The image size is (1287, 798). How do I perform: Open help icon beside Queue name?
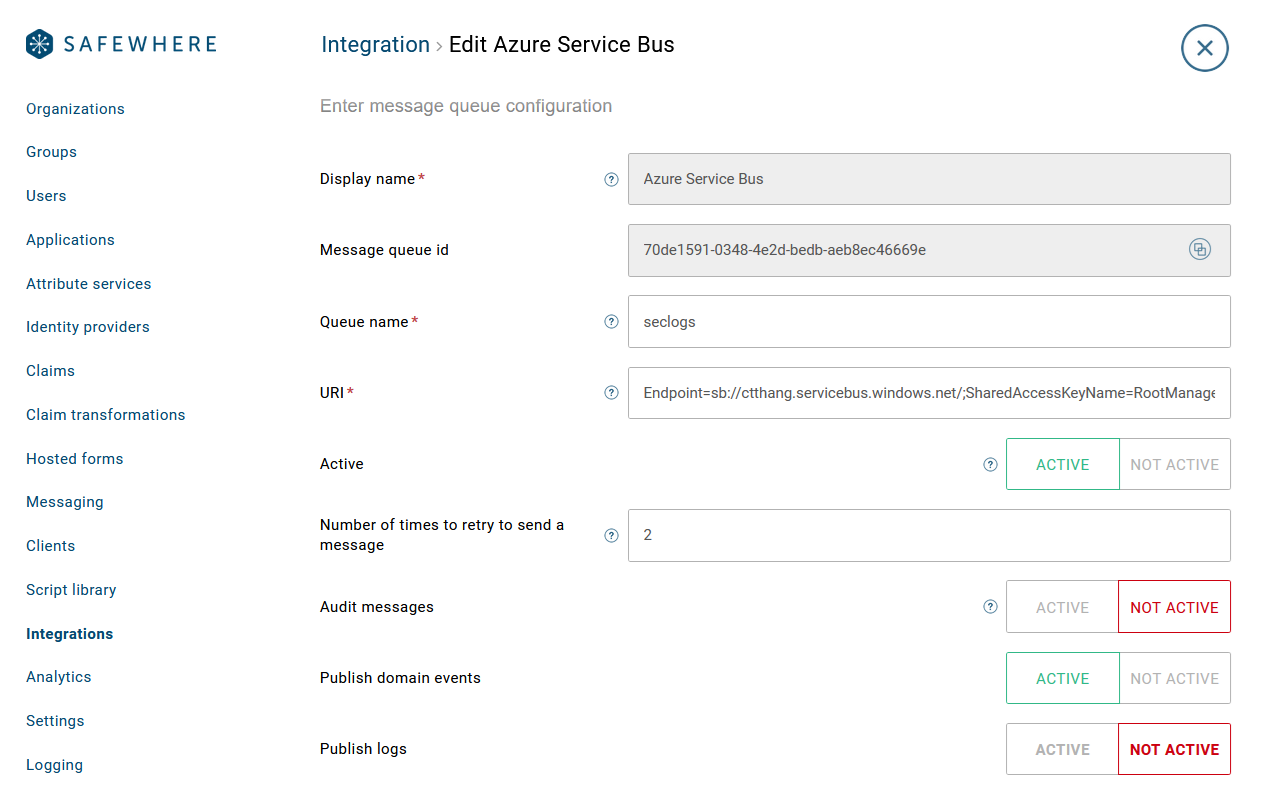tap(612, 322)
